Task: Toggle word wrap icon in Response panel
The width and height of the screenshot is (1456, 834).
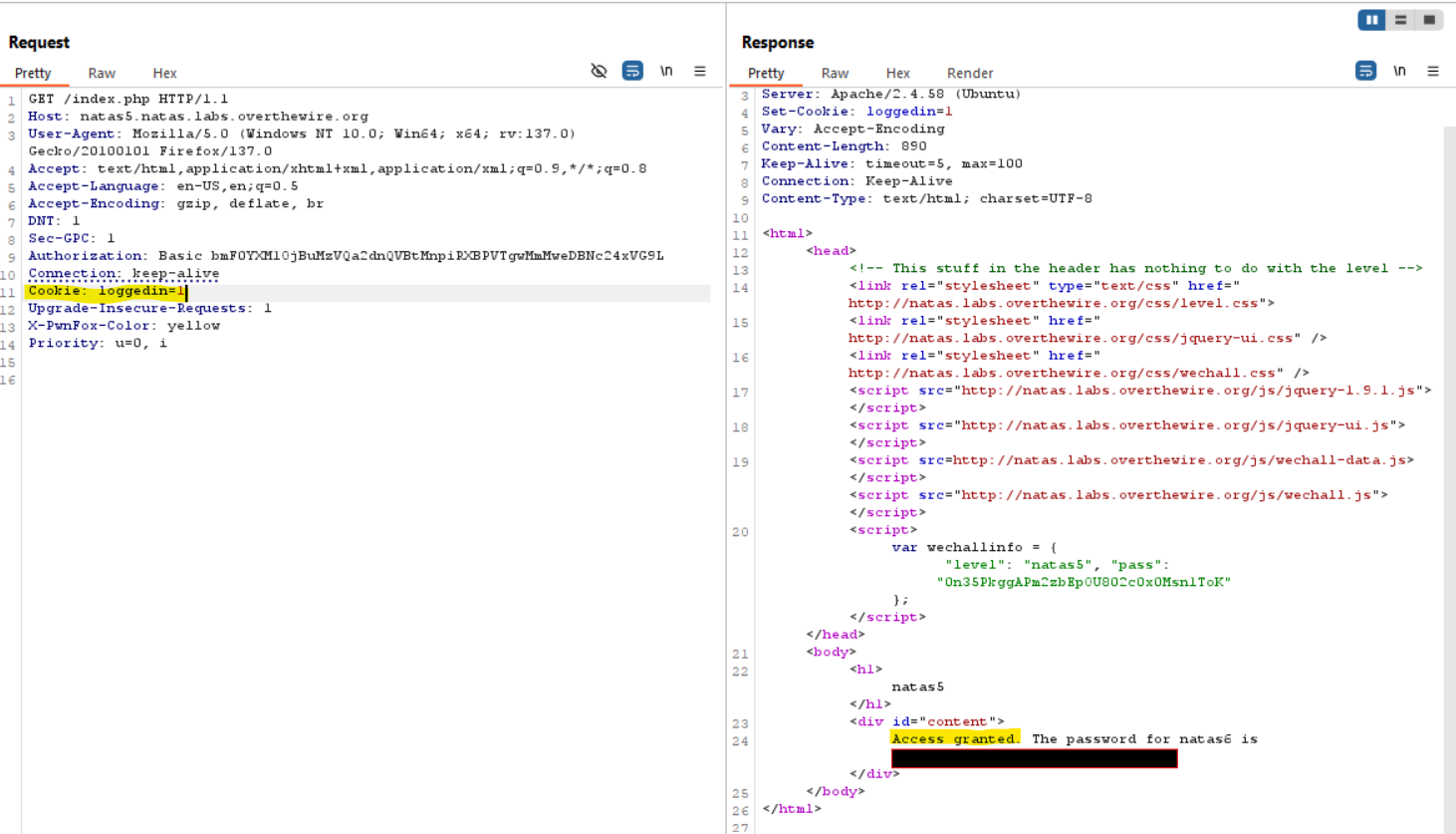Action: 1365,71
